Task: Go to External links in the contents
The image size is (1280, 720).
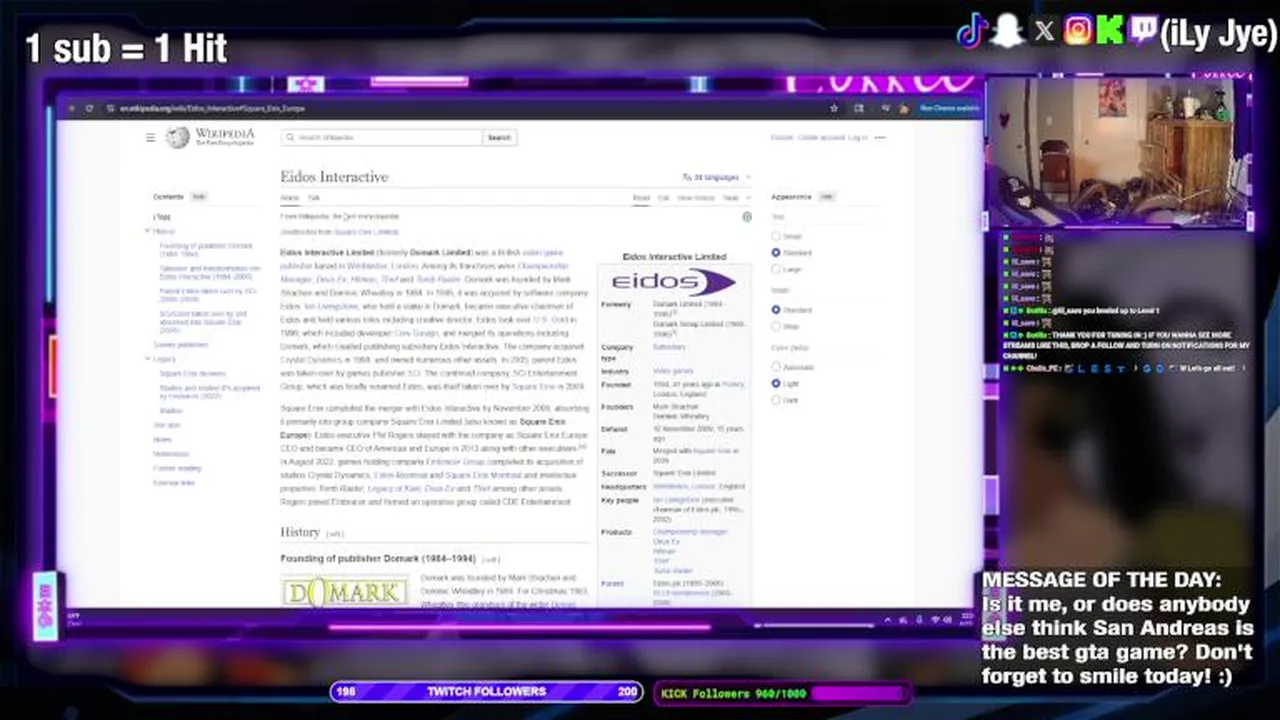Action: point(174,483)
